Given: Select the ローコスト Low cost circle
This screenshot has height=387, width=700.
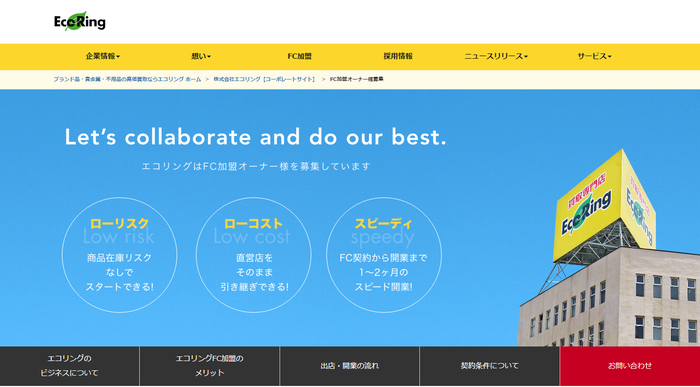Looking at the screenshot, I should point(254,255).
